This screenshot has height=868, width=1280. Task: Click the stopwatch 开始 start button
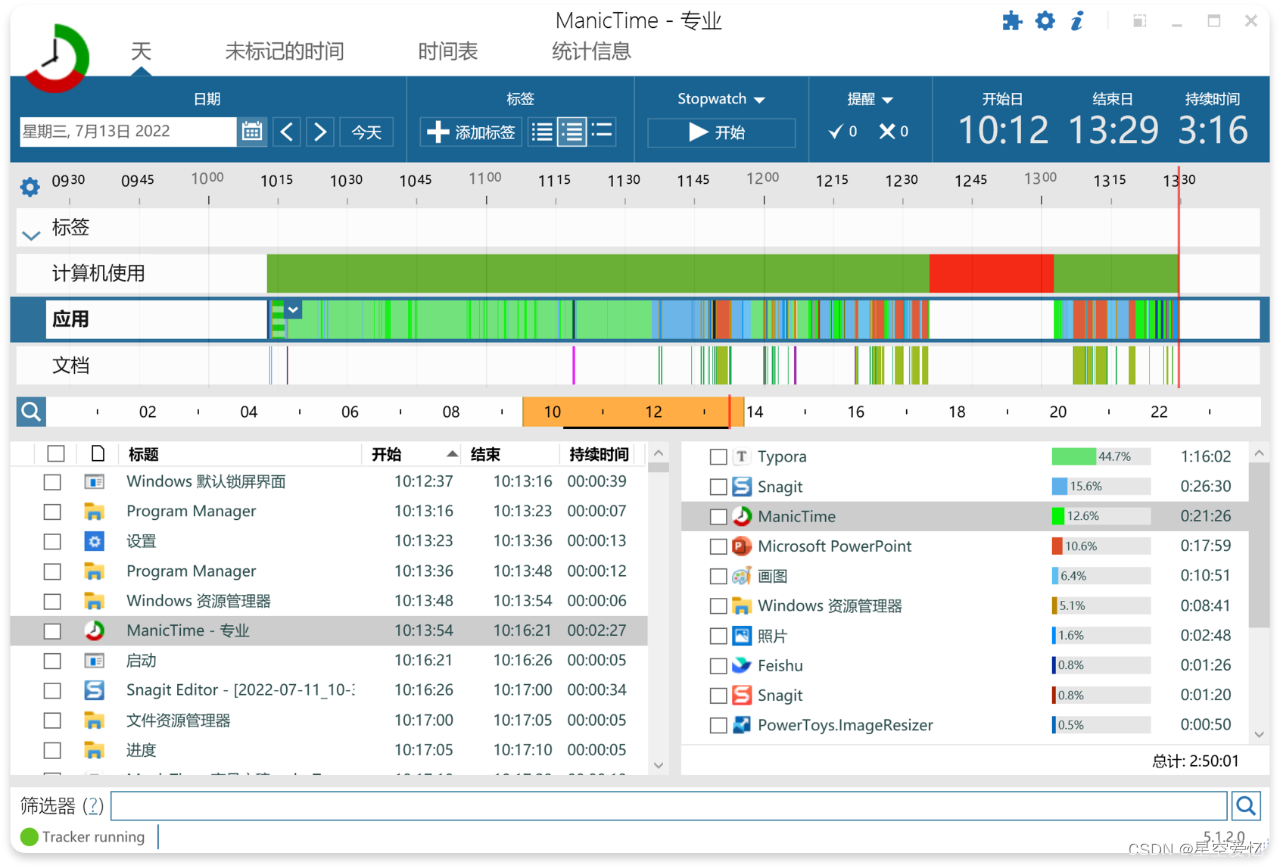(x=721, y=132)
